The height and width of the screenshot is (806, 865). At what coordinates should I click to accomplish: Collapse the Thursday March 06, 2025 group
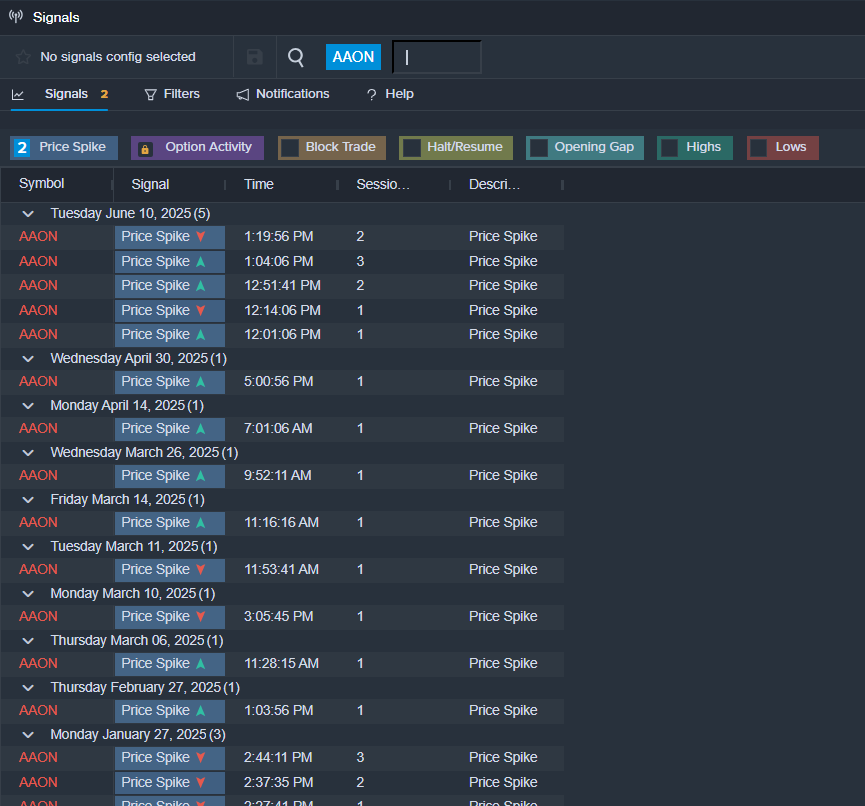[x=28, y=640]
